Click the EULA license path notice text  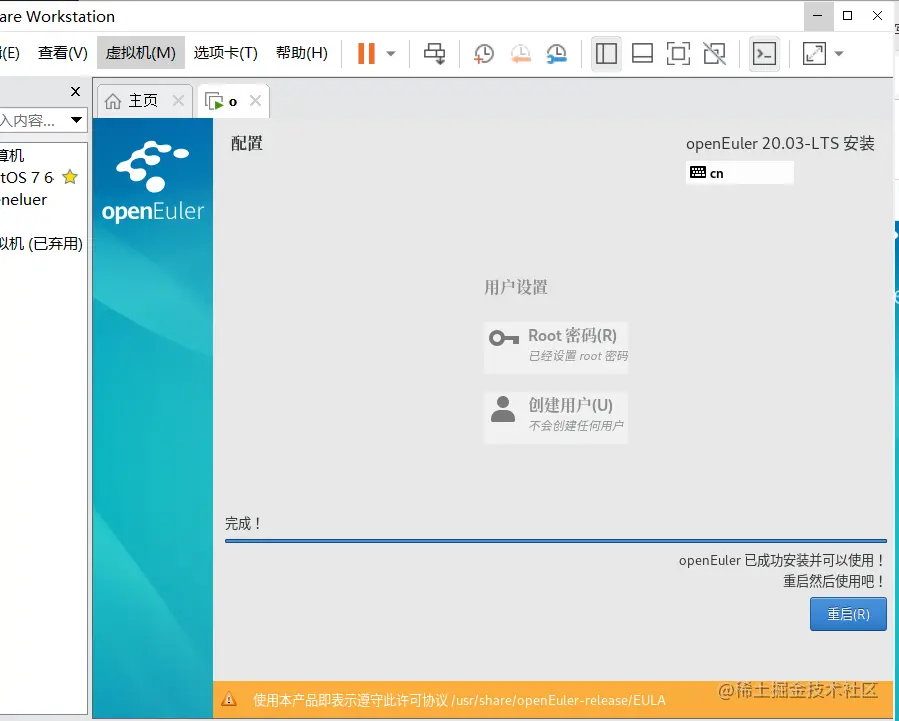[459, 700]
